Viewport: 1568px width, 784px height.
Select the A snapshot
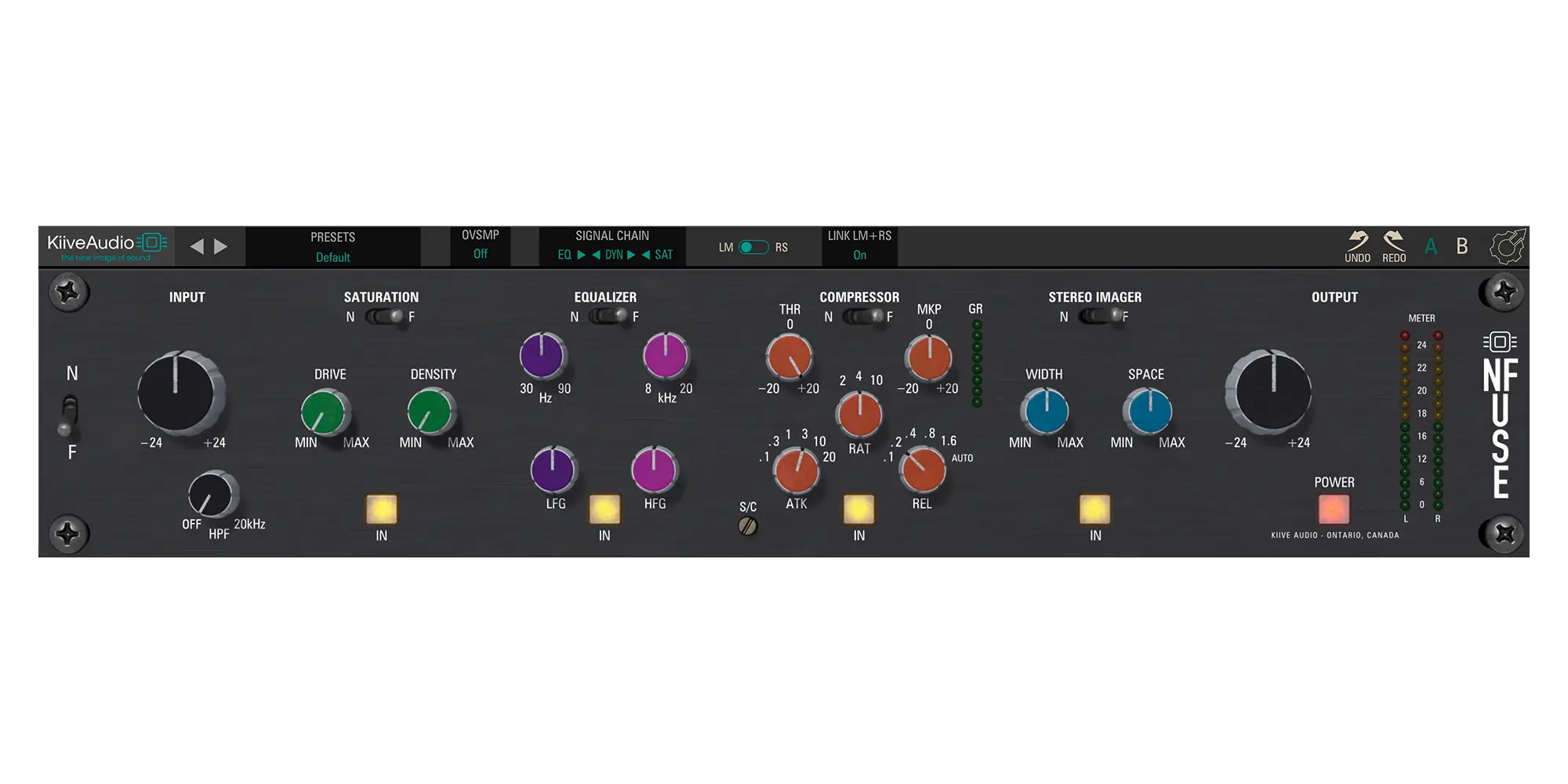point(1431,245)
